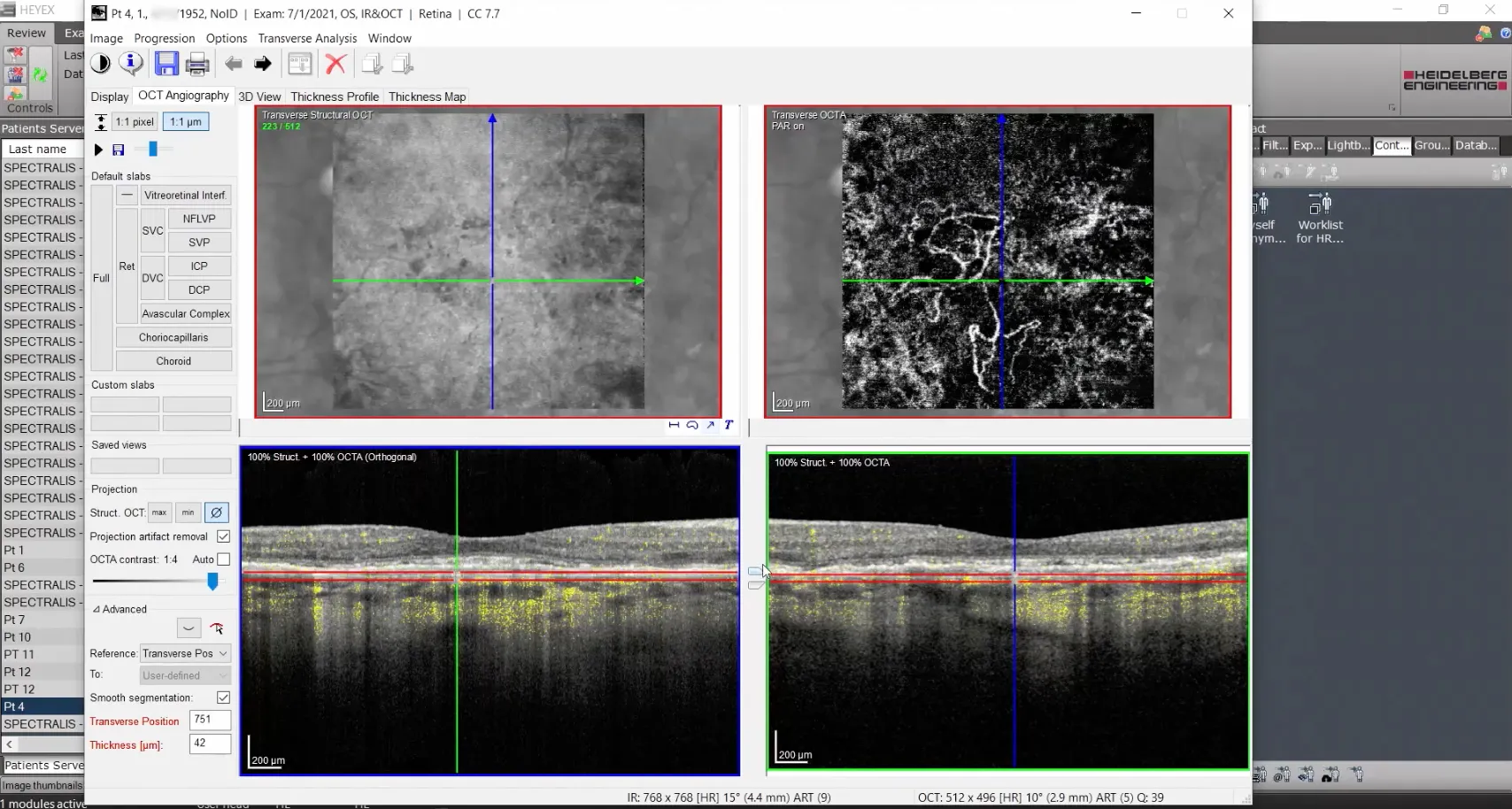The height and width of the screenshot is (809, 1512).
Task: Select the Full retina slab button
Action: point(102,278)
